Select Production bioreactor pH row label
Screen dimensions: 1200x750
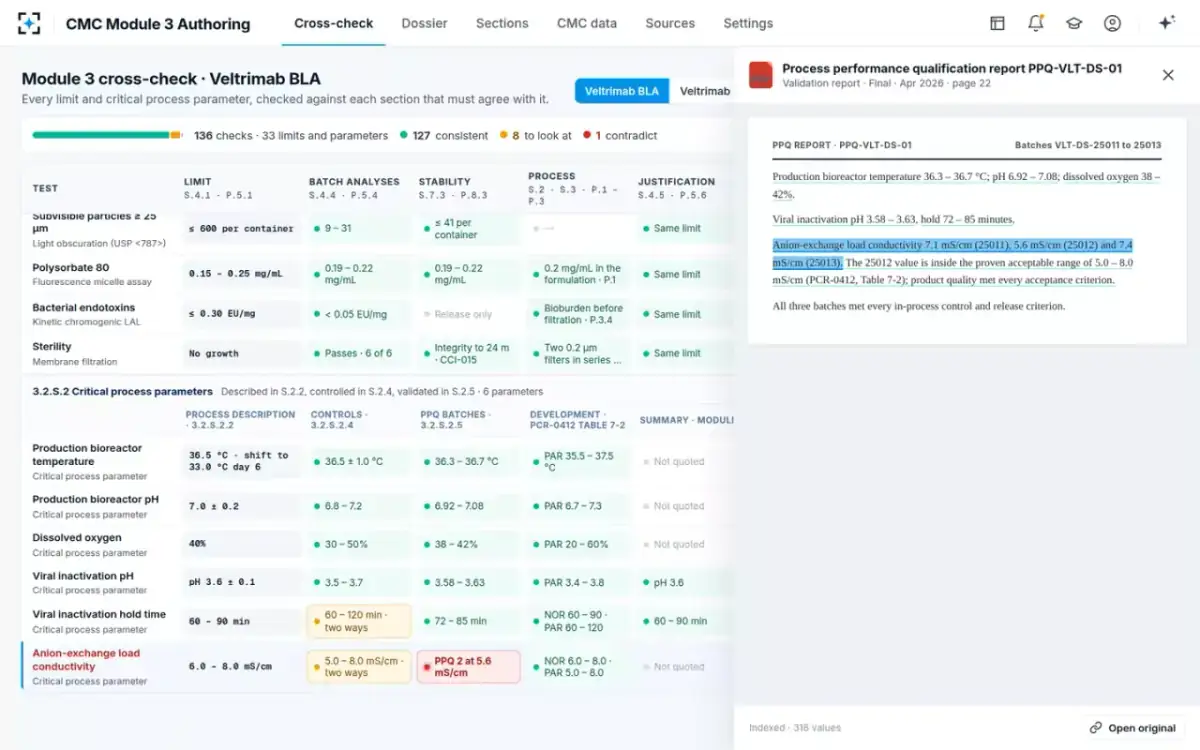point(95,499)
